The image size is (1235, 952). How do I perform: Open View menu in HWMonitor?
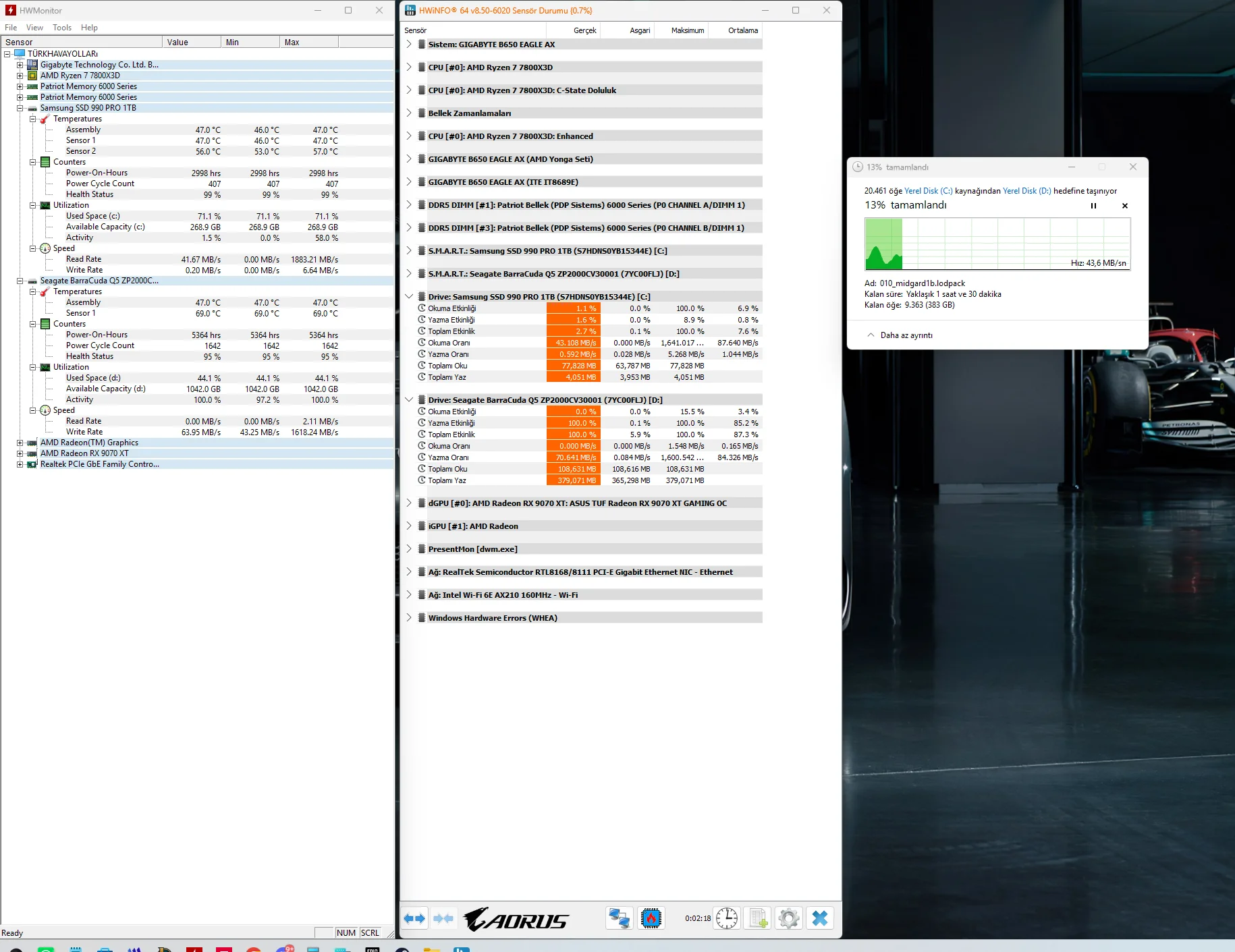[x=34, y=28]
